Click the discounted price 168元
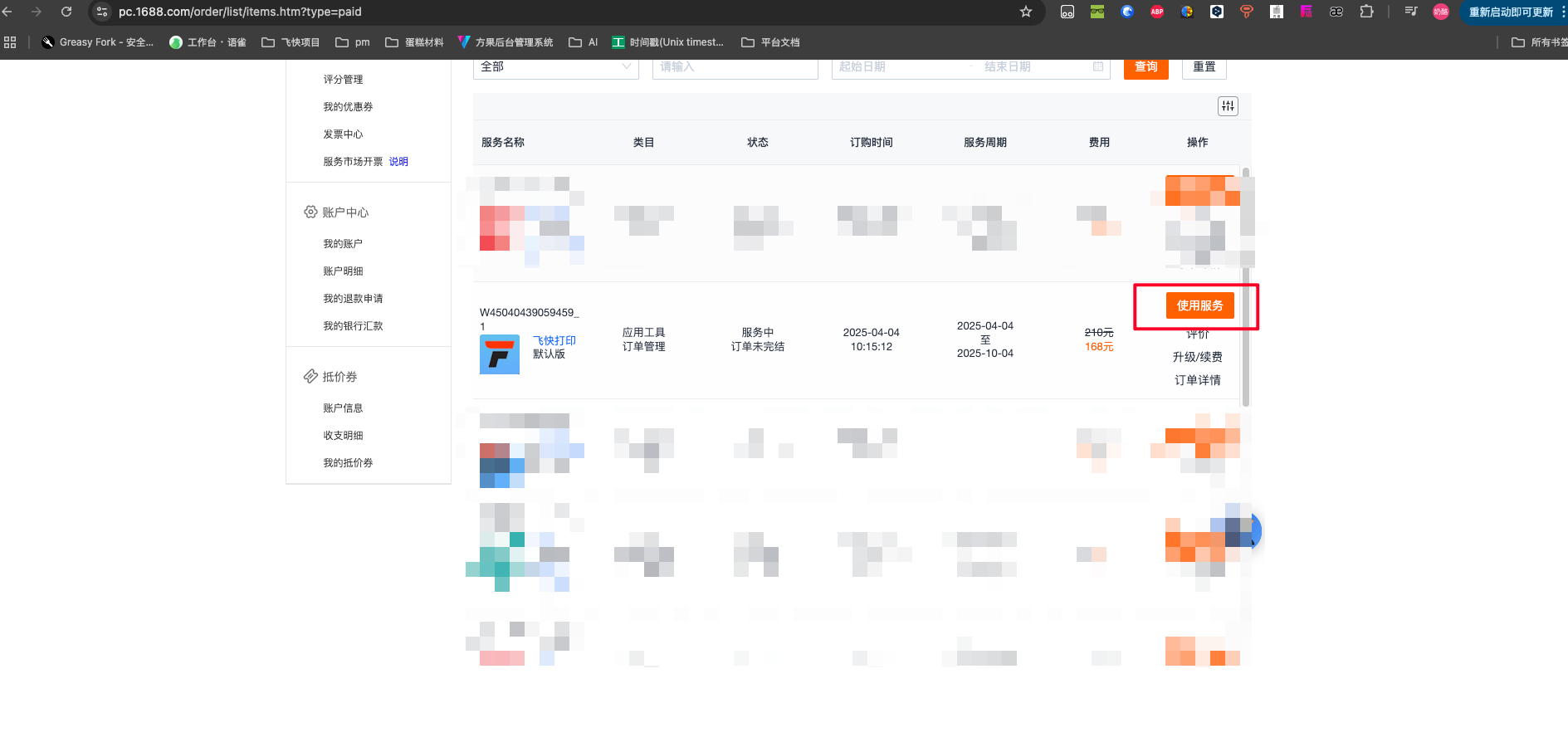The height and width of the screenshot is (747, 1568). click(x=1099, y=347)
